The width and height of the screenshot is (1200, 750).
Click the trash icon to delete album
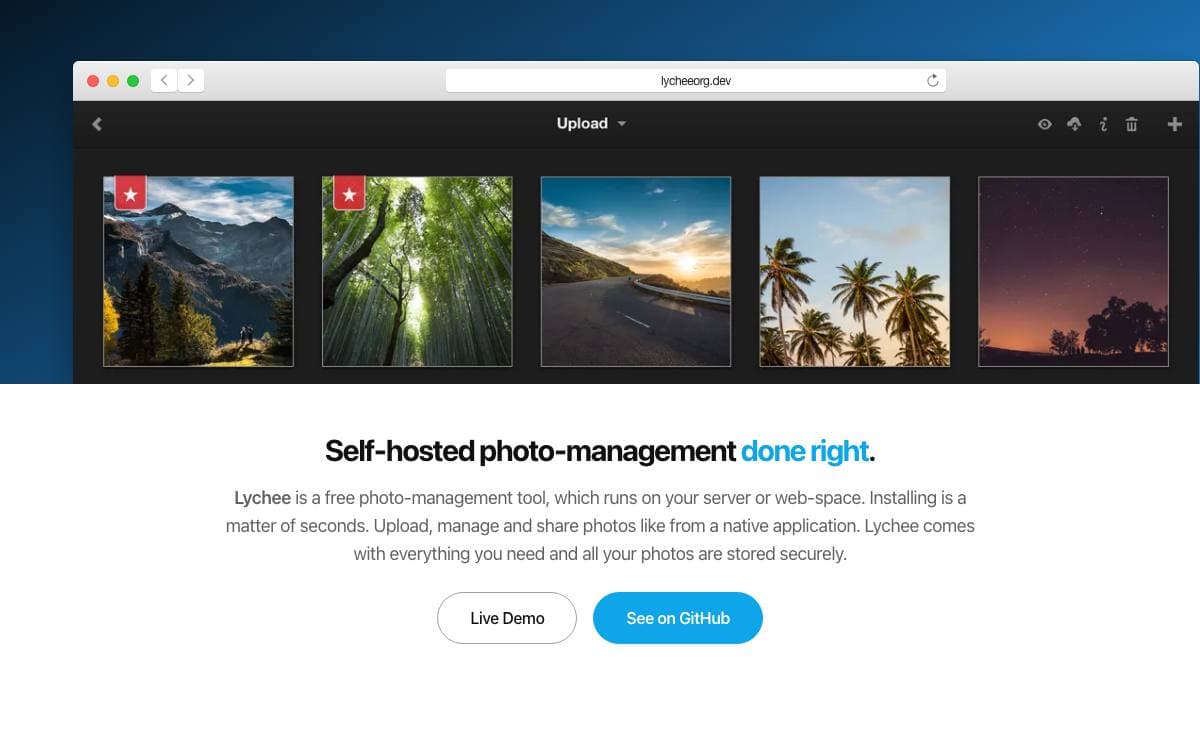[x=1131, y=124]
